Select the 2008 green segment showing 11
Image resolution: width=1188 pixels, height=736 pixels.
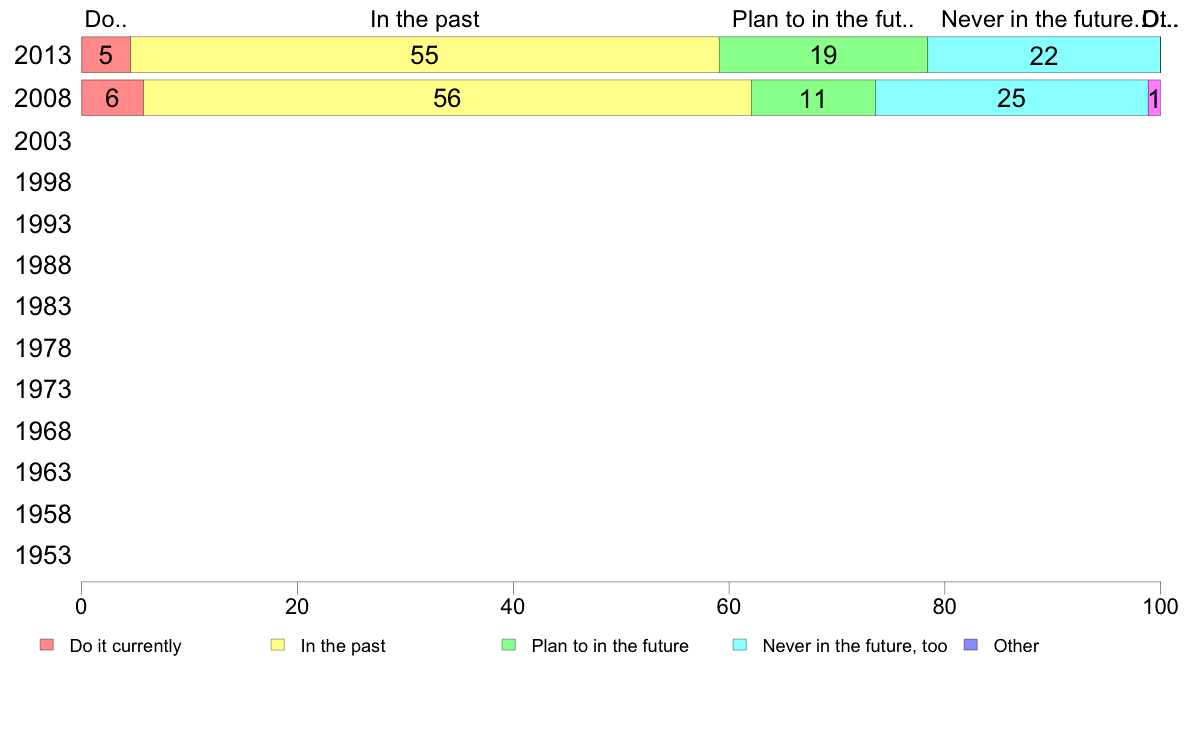(814, 98)
